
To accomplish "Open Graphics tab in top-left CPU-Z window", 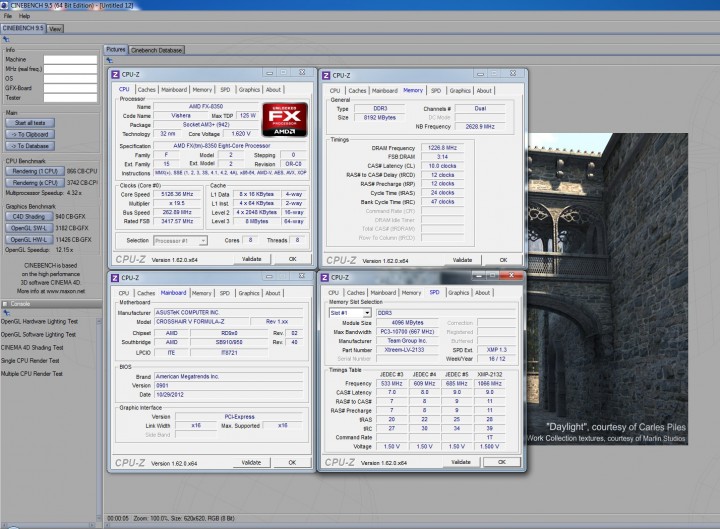I will 249,90.
